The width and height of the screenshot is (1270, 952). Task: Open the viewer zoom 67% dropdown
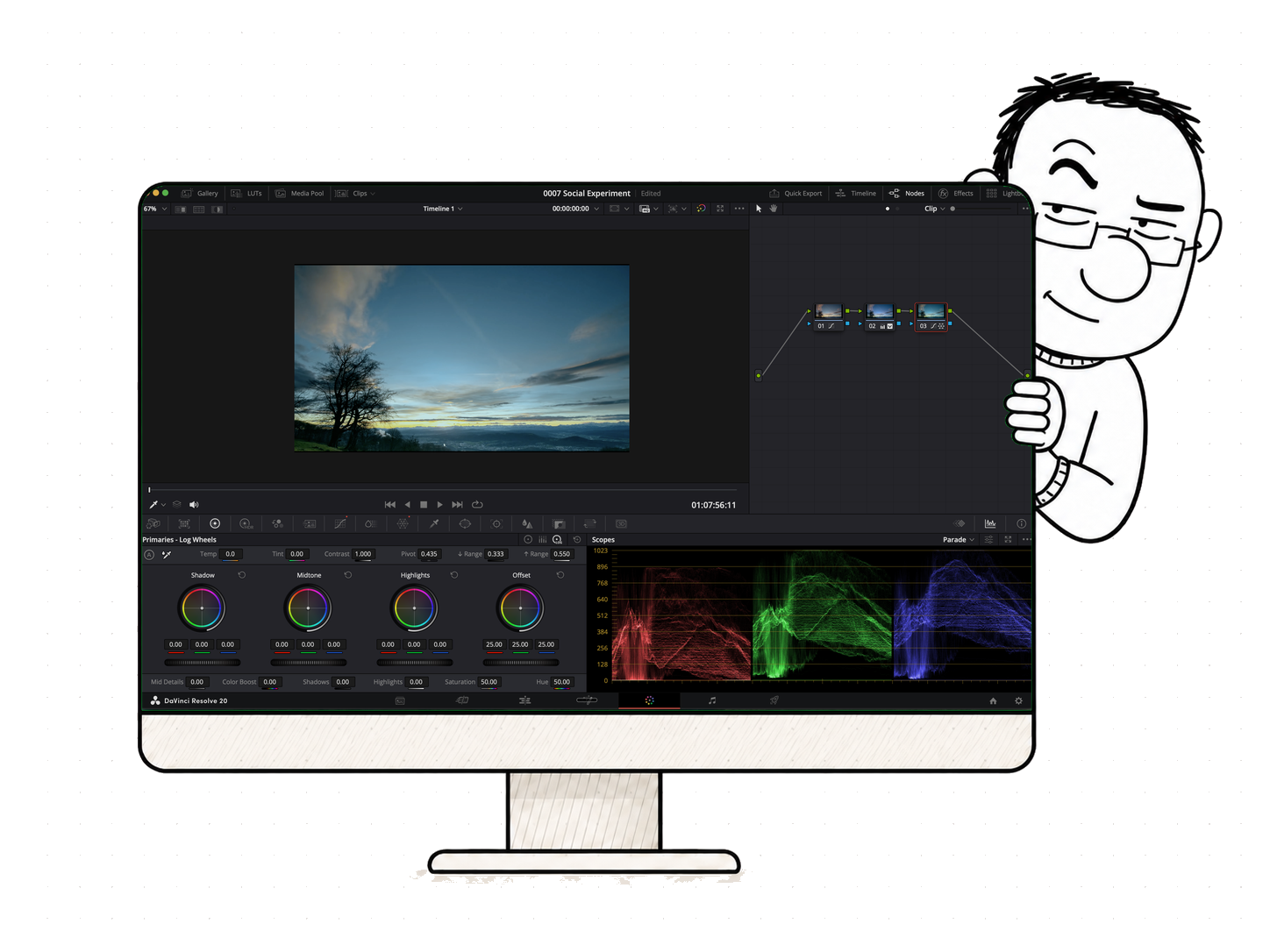pos(155,209)
